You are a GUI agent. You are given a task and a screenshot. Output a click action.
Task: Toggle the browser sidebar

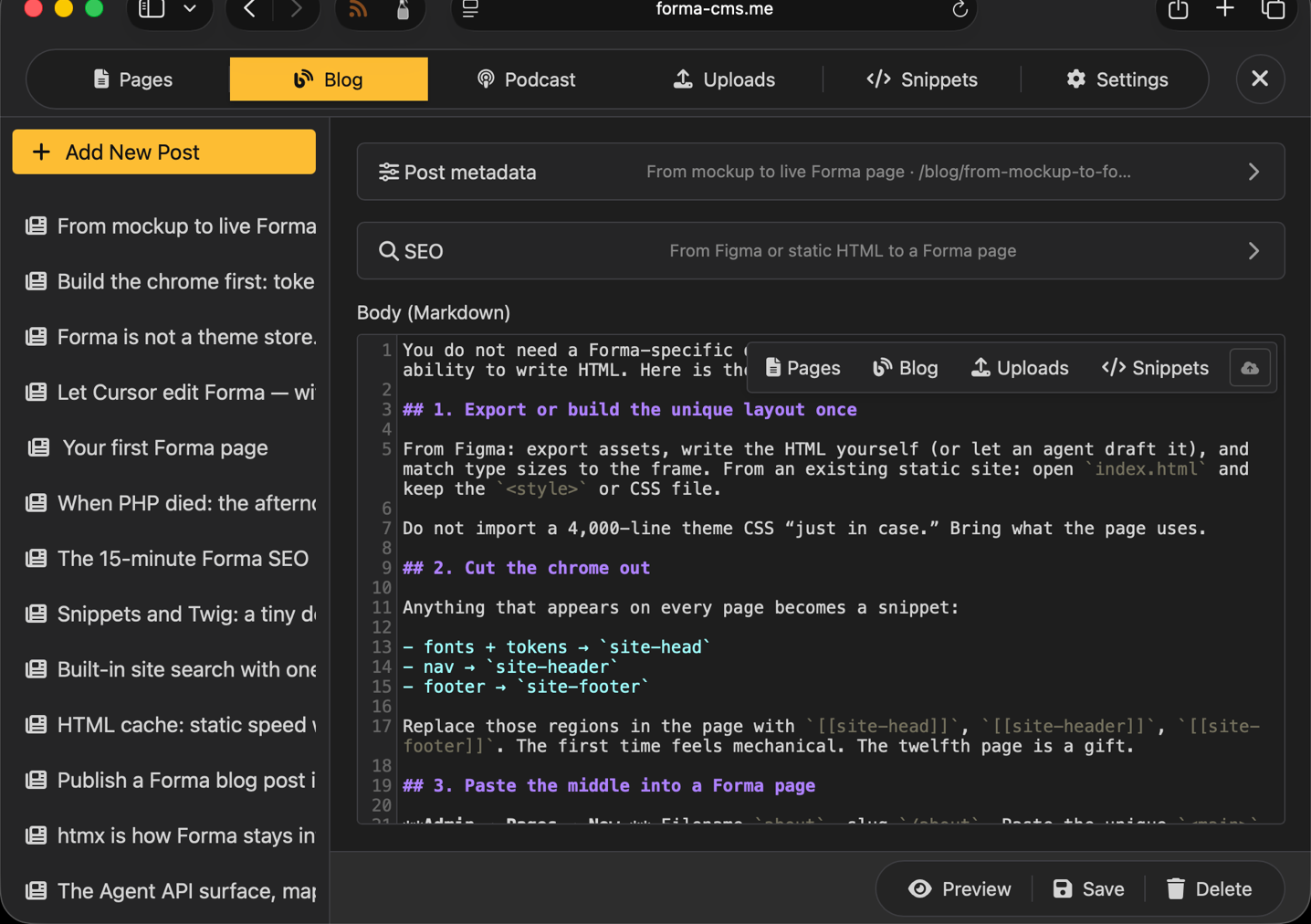[152, 9]
